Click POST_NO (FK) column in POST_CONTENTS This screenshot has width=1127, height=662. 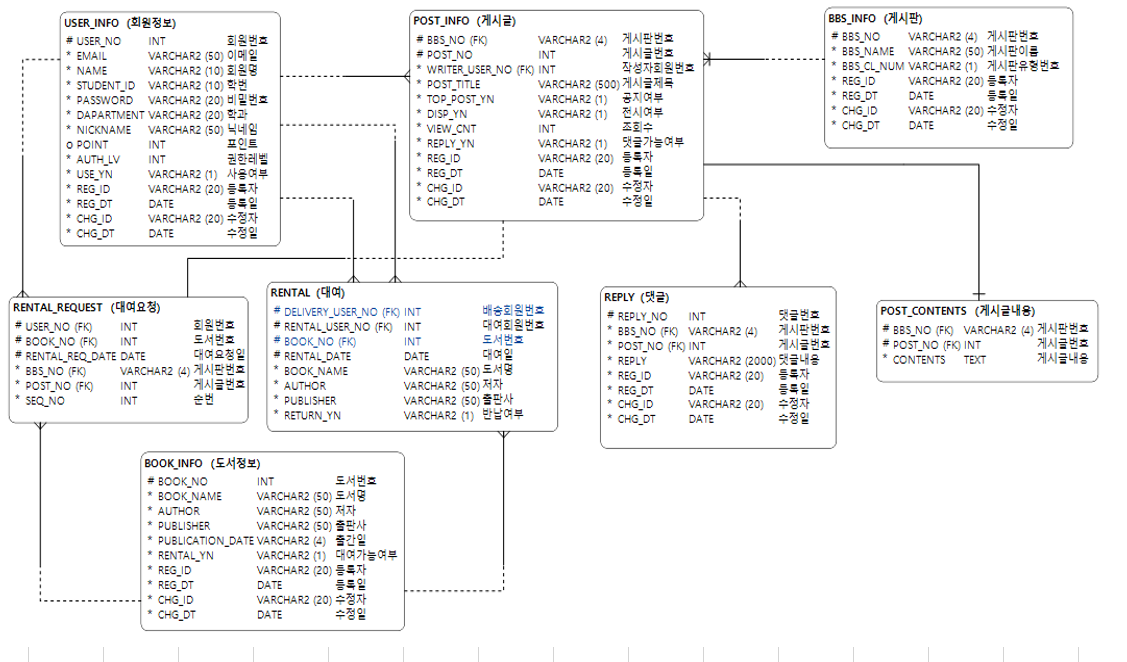(926, 345)
